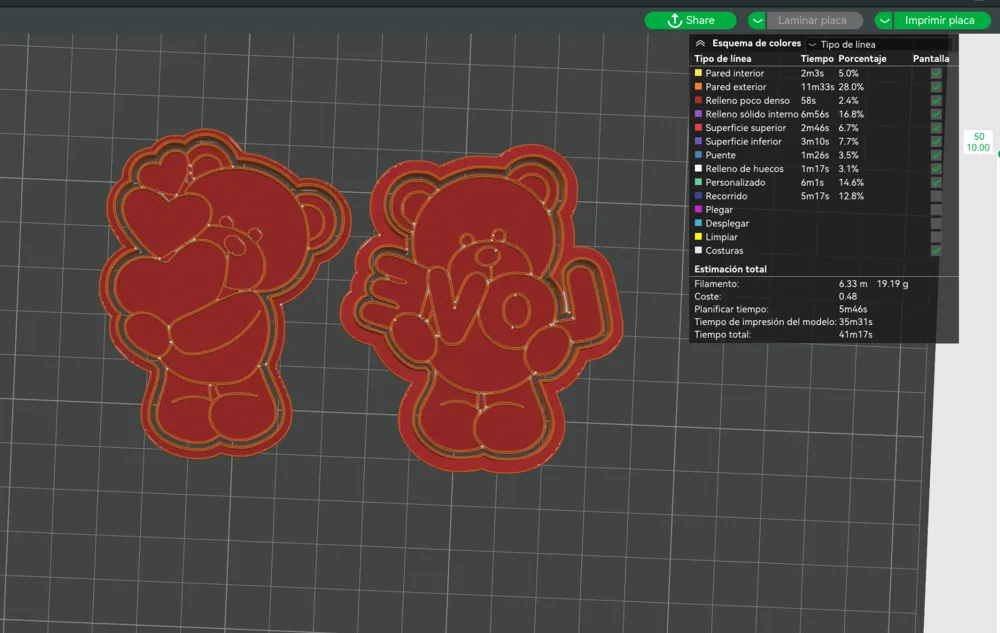Click the magenta Plegar color swatch
This screenshot has height=633, width=1000.
(698, 209)
